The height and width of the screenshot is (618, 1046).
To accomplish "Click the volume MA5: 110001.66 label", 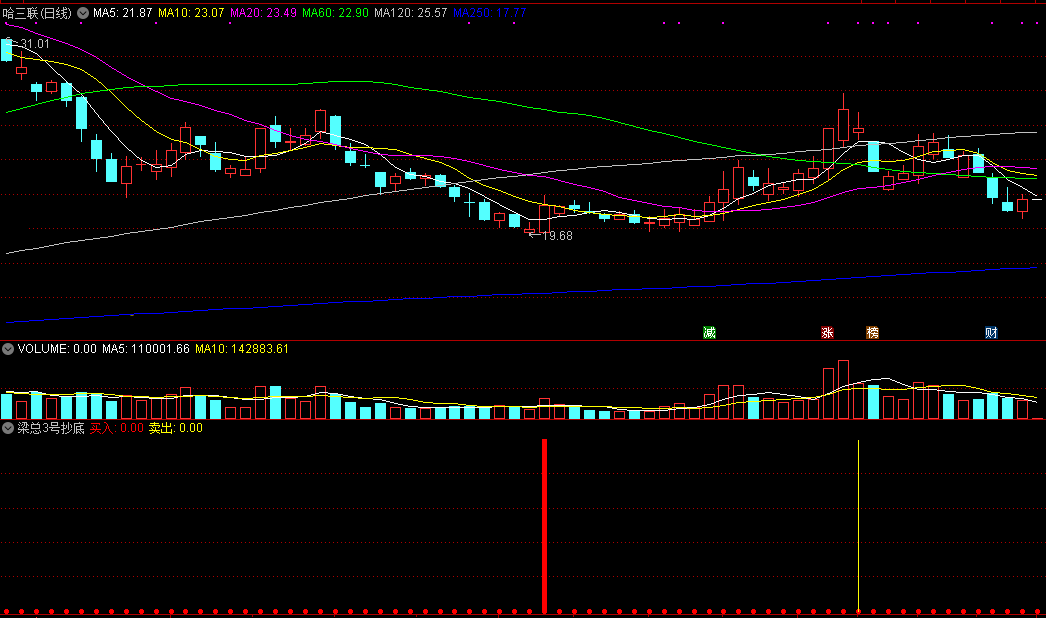I will pos(145,349).
